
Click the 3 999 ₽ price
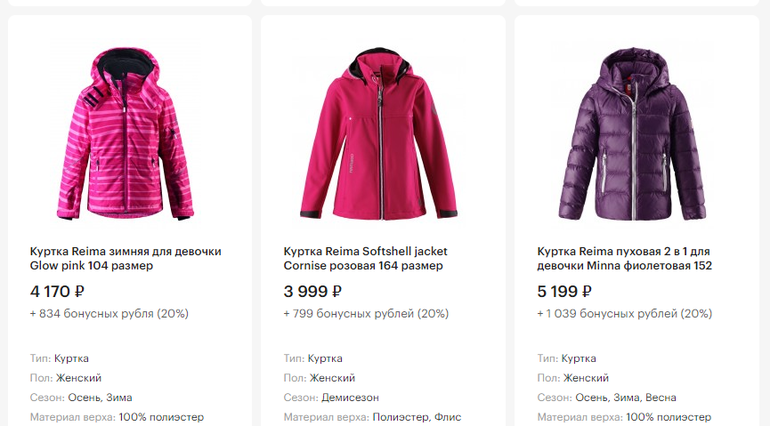[313, 292]
